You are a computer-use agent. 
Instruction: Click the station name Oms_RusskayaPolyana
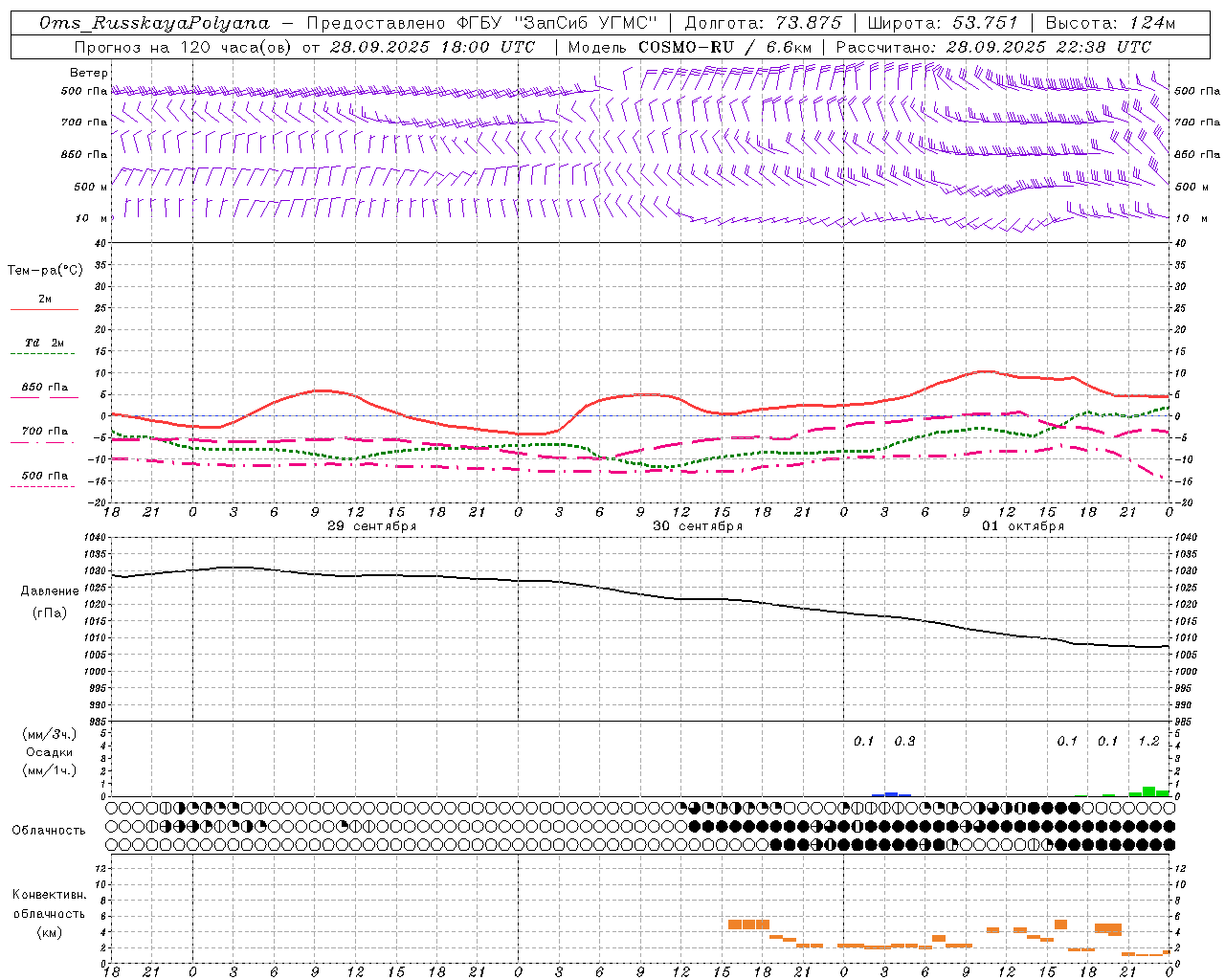tap(154, 23)
